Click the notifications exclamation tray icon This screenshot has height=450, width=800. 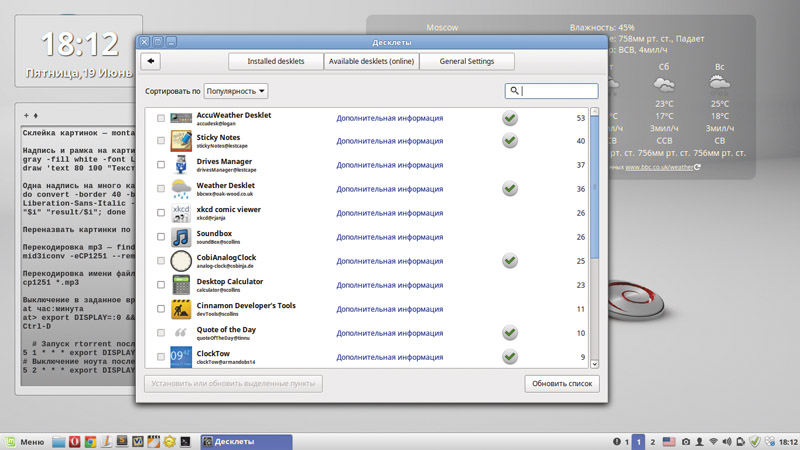click(617, 441)
